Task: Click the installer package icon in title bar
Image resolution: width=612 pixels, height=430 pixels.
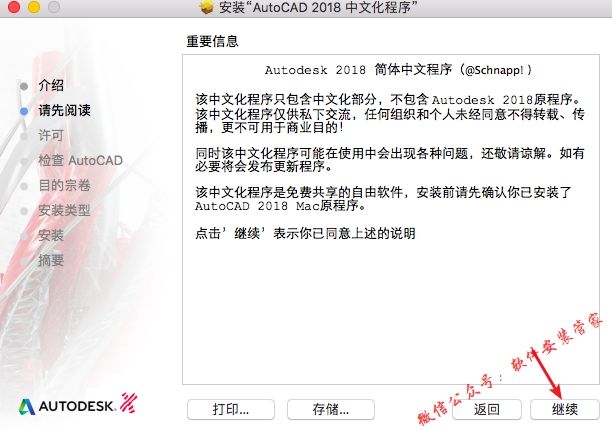Action: (206, 7)
